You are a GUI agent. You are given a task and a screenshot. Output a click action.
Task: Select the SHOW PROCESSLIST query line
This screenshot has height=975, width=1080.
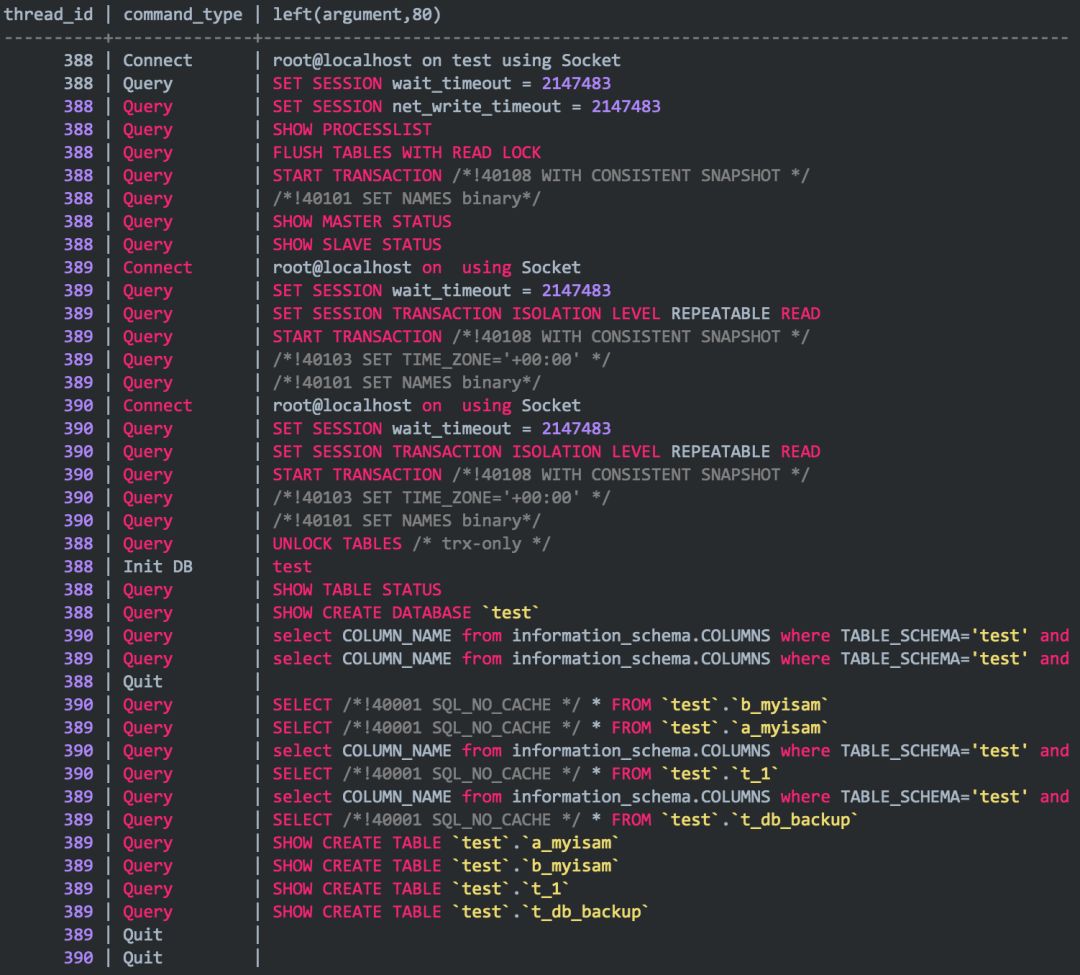pos(352,130)
